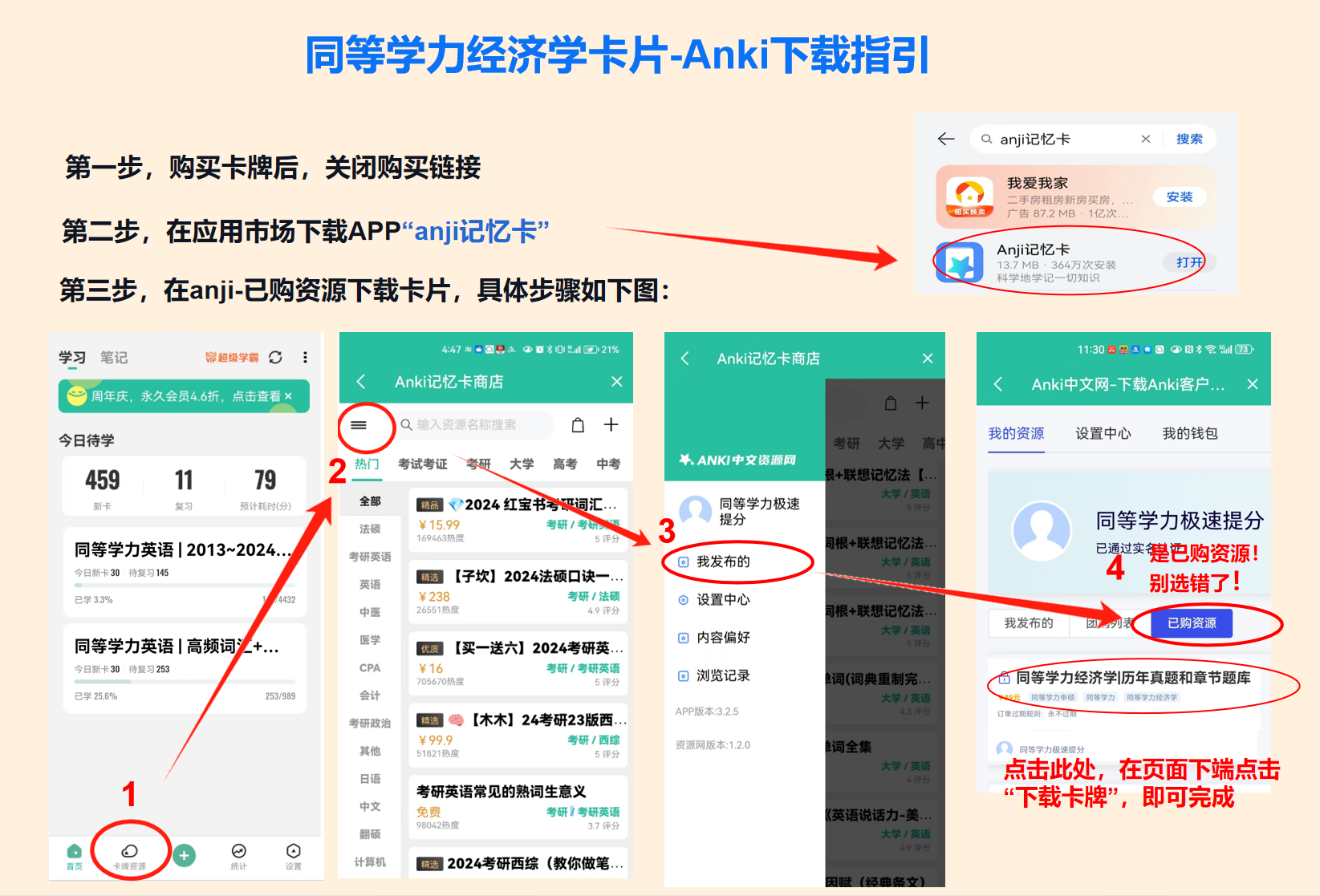Switch to 设置中心 tab on Anki中文网
This screenshot has width=1320, height=896.
pos(1103,434)
